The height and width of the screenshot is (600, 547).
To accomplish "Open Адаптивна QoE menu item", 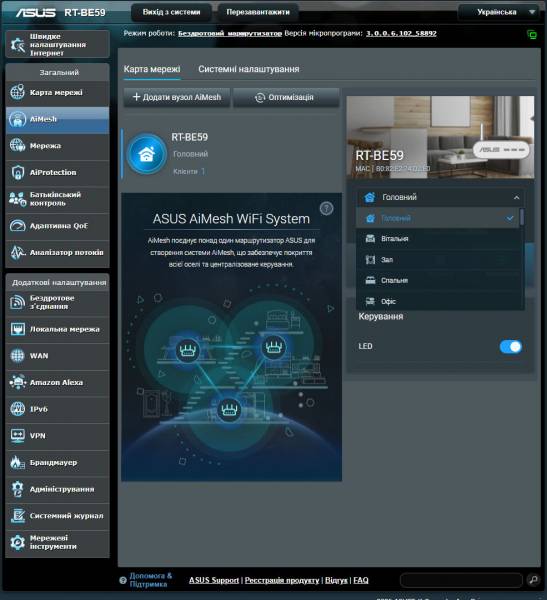I will pyautogui.click(x=58, y=226).
